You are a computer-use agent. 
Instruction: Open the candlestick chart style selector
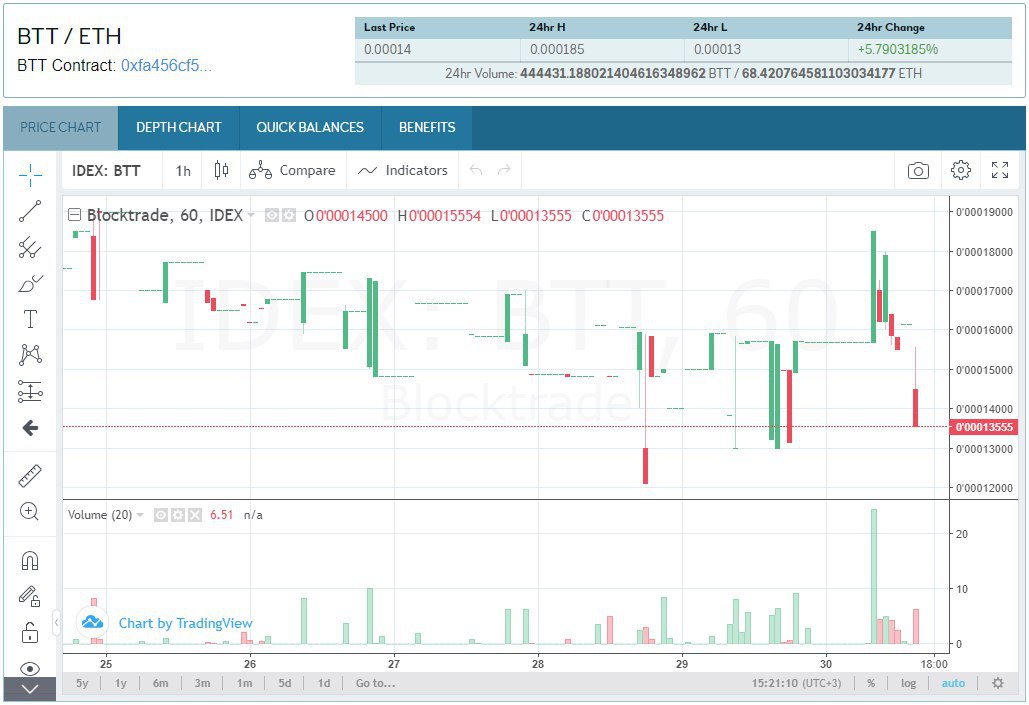coord(222,171)
